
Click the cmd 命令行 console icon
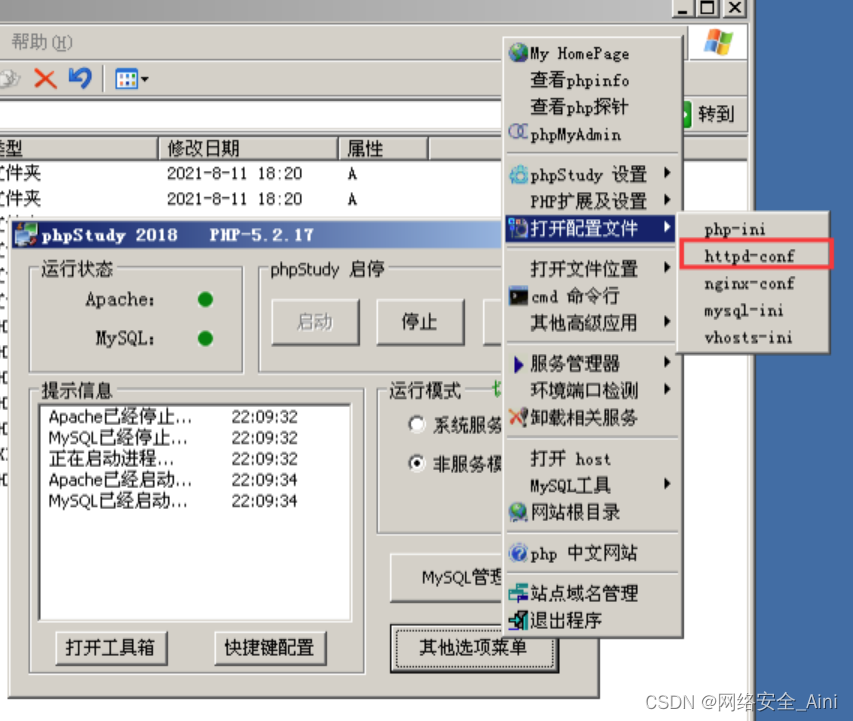click(518, 296)
